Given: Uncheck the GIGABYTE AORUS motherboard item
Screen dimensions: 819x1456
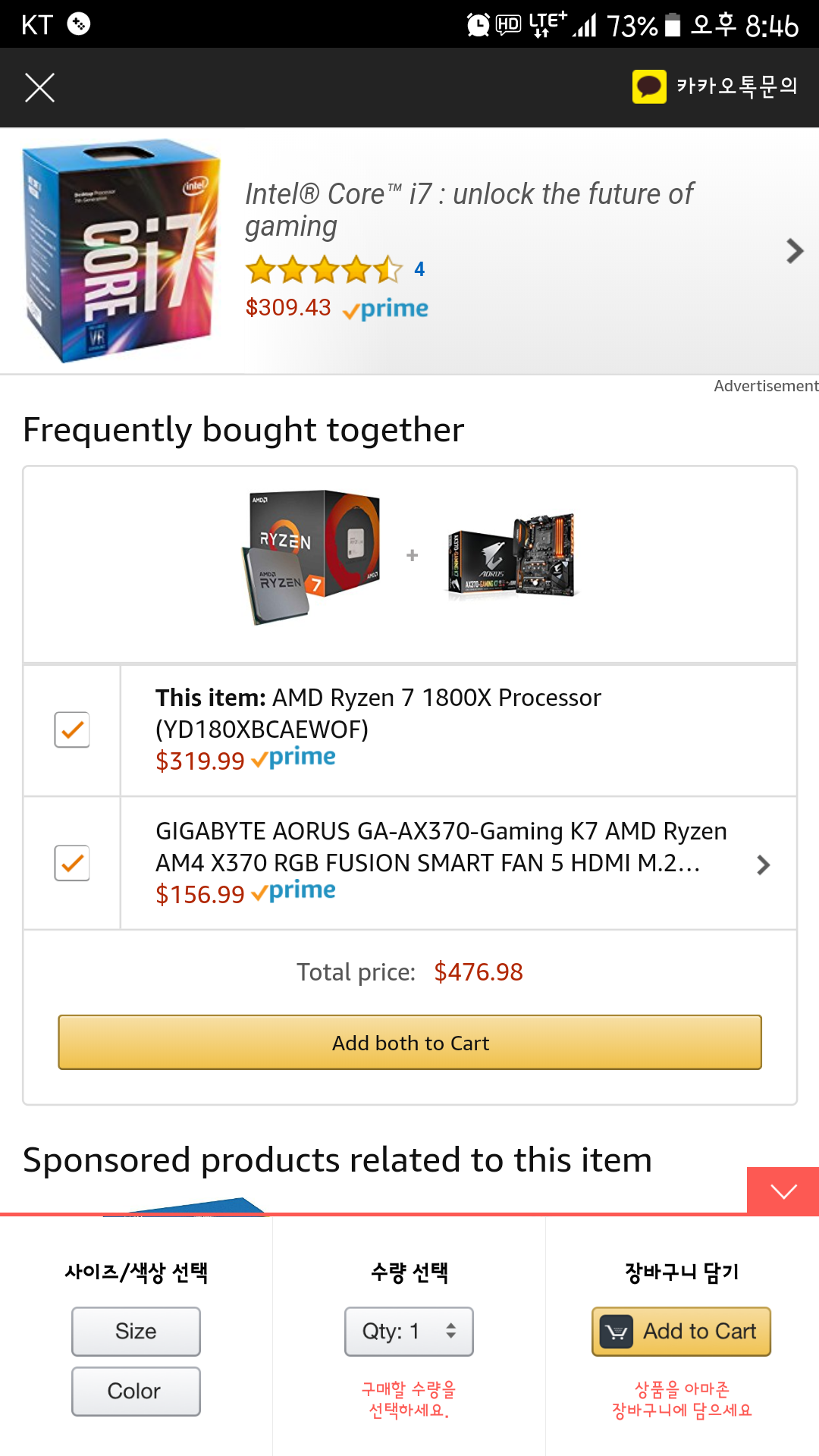Looking at the screenshot, I should [72, 863].
